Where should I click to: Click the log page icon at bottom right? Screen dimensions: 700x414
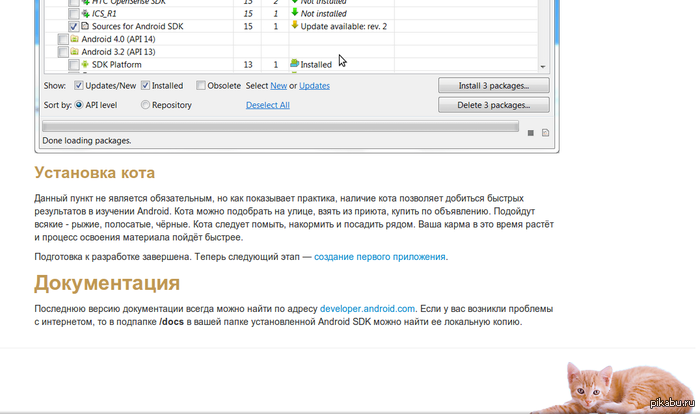545,132
